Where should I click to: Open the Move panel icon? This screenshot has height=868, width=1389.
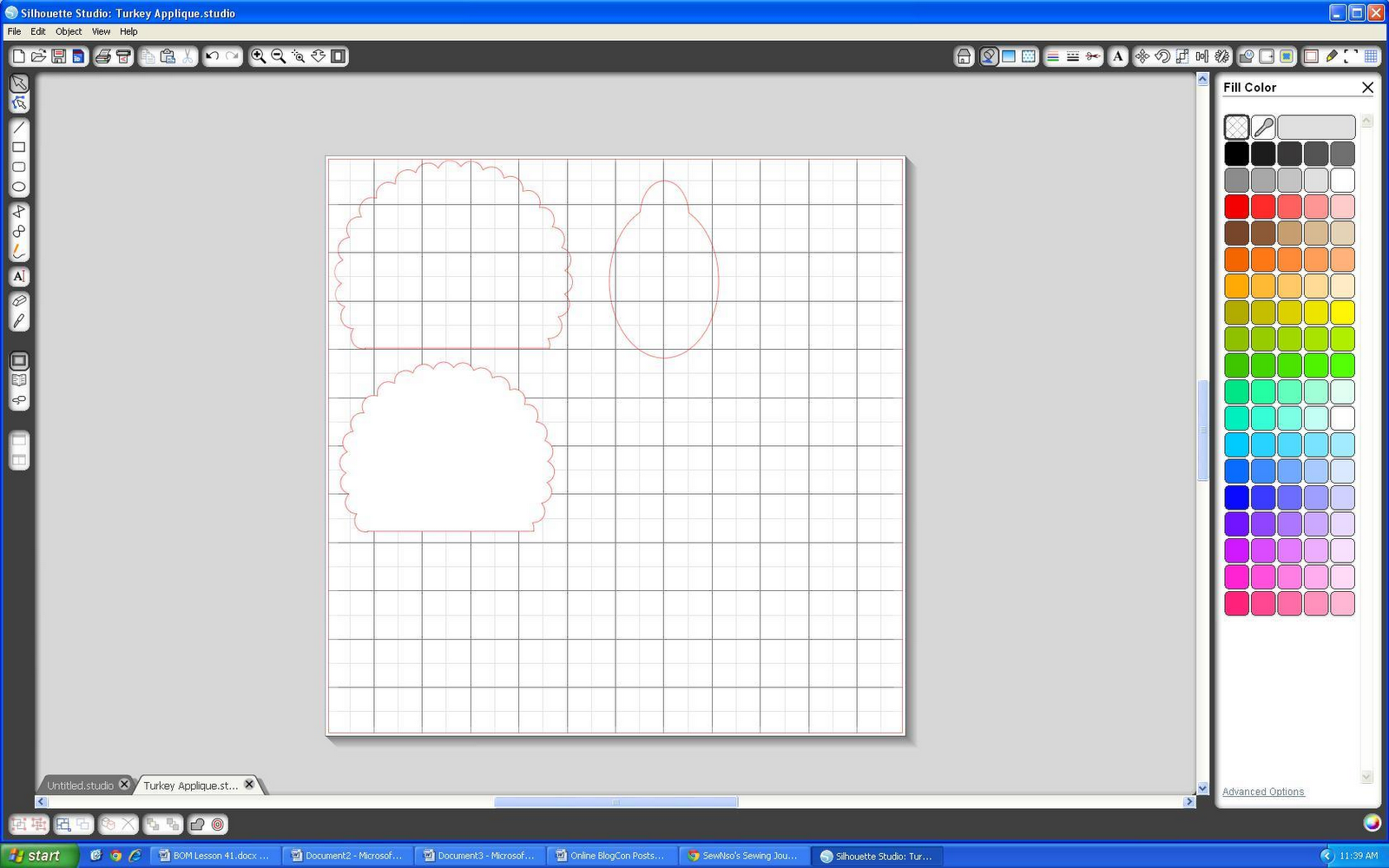(1142, 56)
